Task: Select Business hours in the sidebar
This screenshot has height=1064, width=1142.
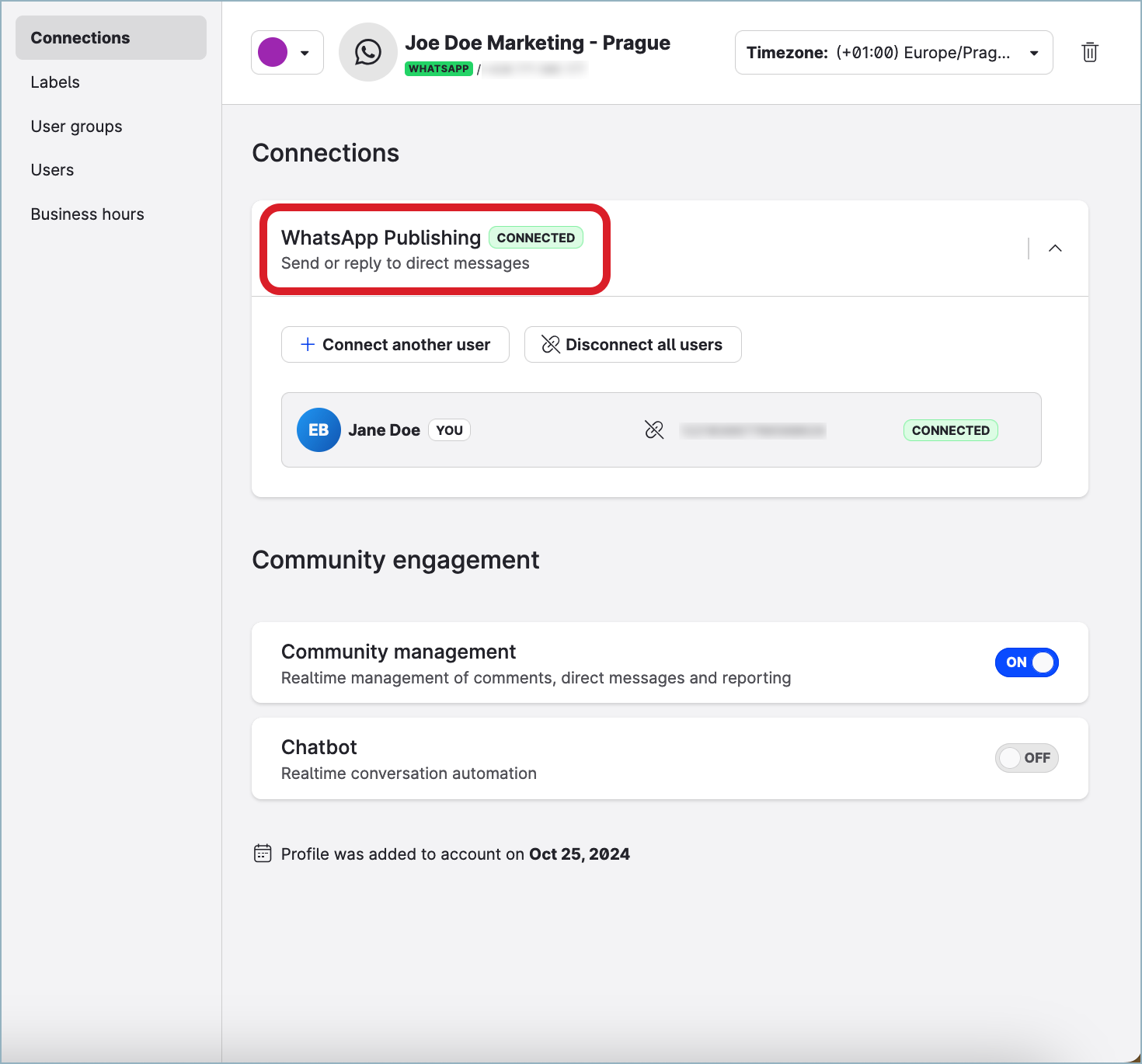Action: [87, 214]
